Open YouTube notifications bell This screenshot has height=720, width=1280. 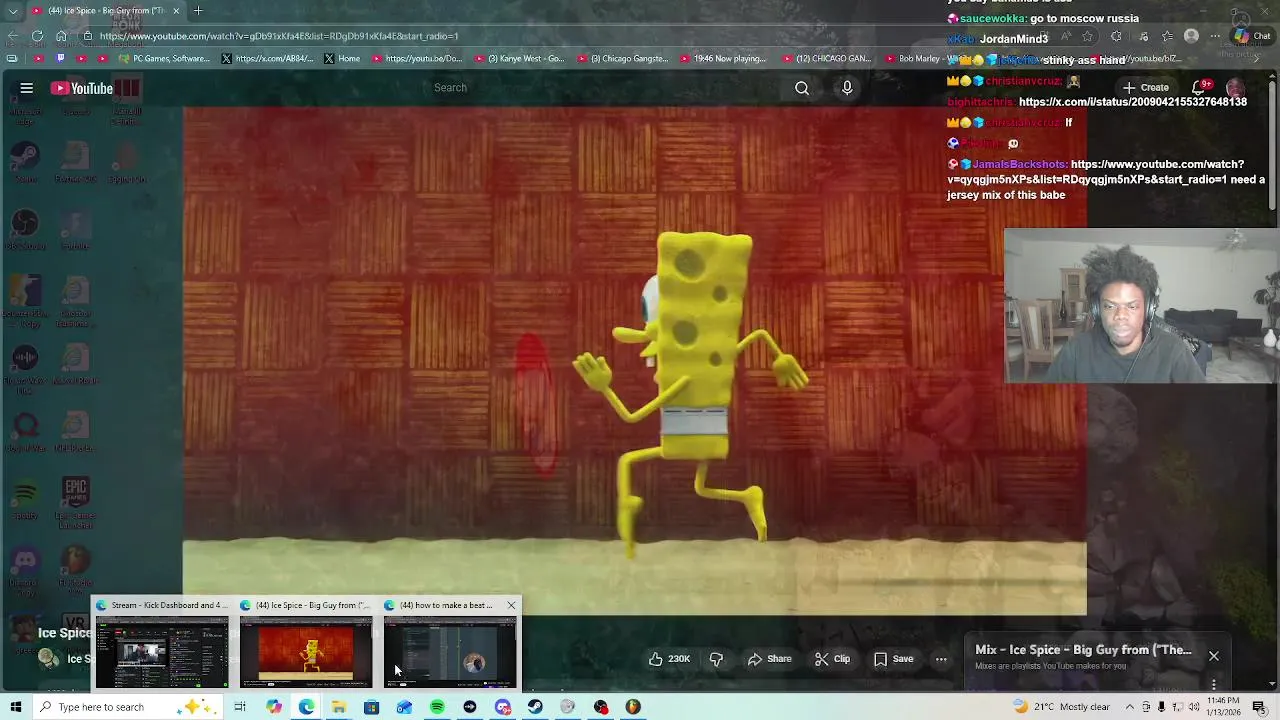pos(1200,88)
